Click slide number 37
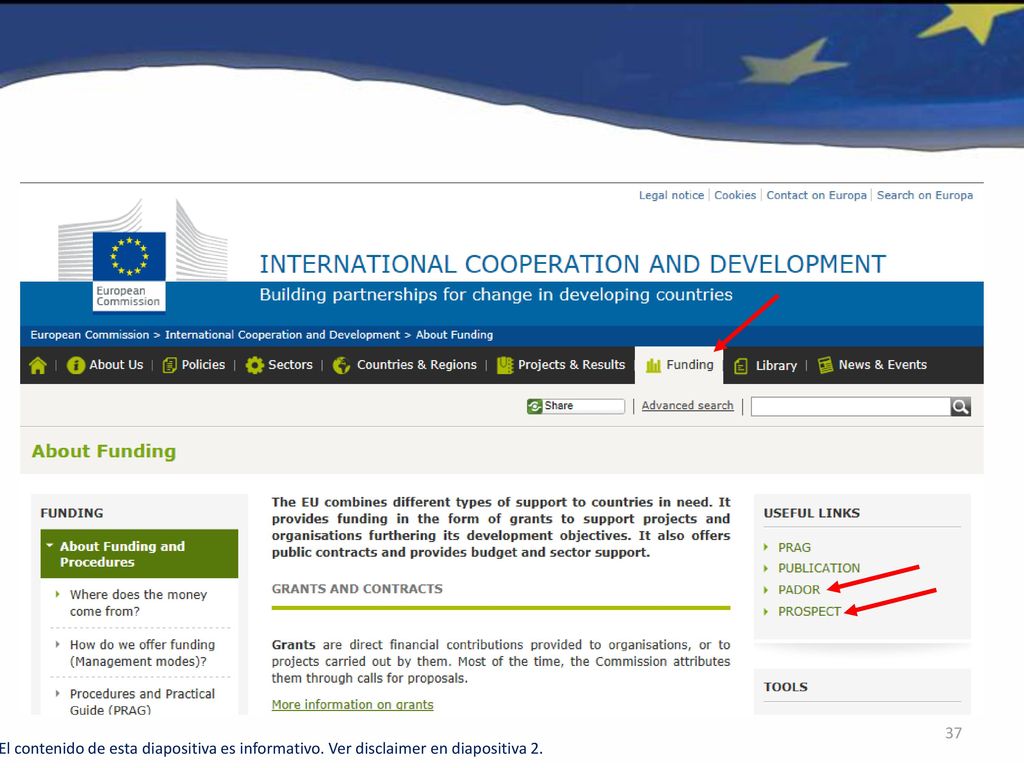The height and width of the screenshot is (768, 1024). pos(953,733)
